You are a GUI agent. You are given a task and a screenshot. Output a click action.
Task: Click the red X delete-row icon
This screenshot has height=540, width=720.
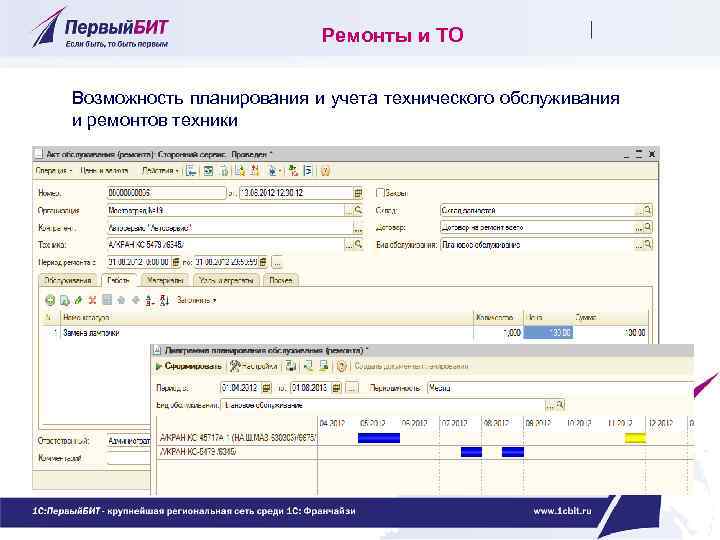click(x=92, y=300)
